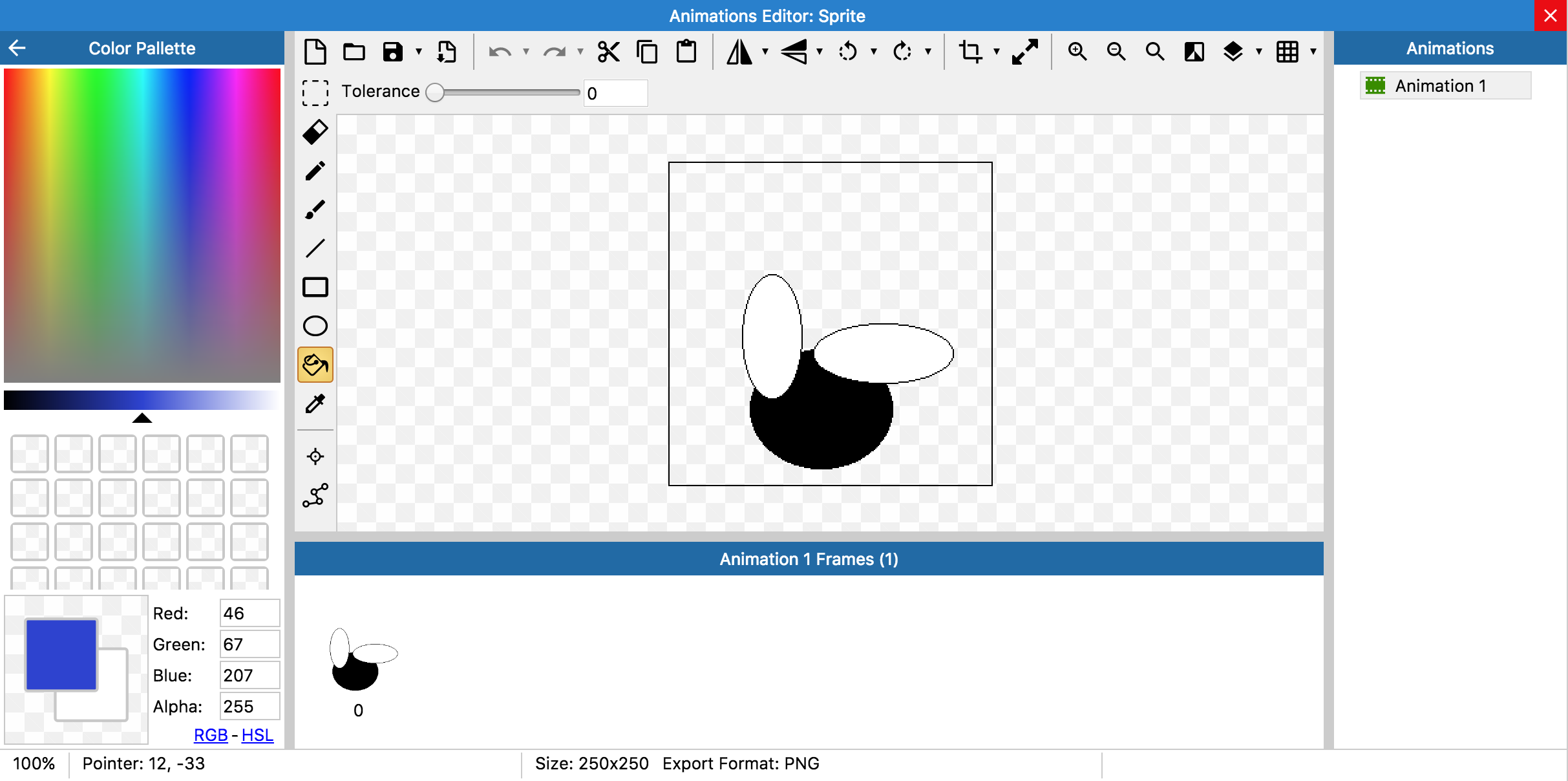
Task: Toggle the rectangular selection tool
Action: [315, 92]
